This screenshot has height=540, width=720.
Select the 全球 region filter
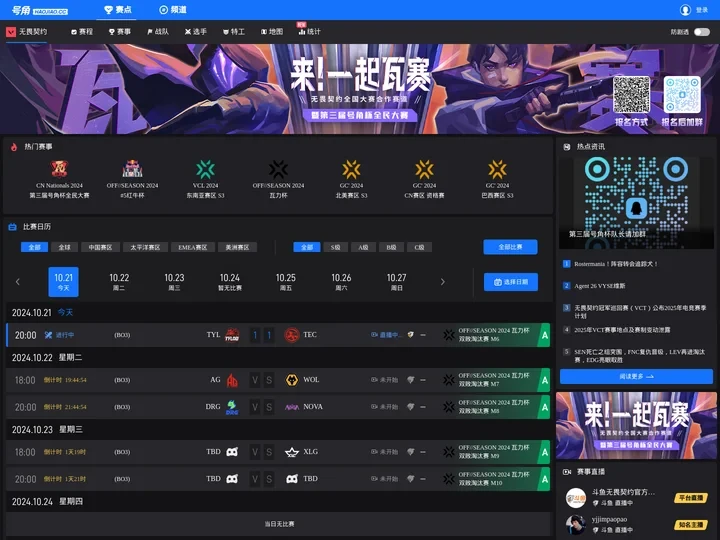tap(64, 247)
